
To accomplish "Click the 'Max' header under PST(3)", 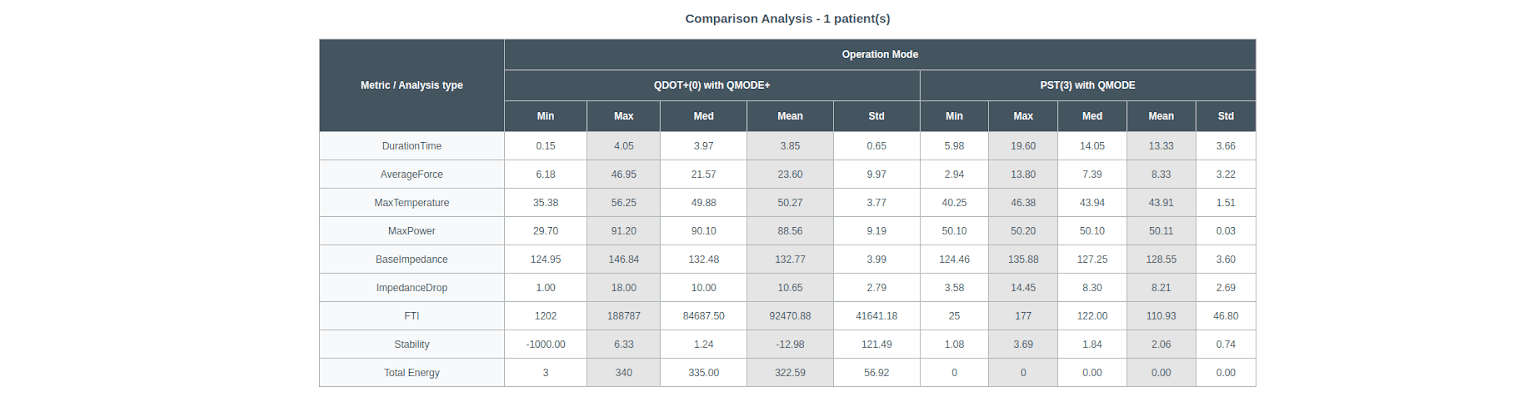I will tap(1022, 116).
